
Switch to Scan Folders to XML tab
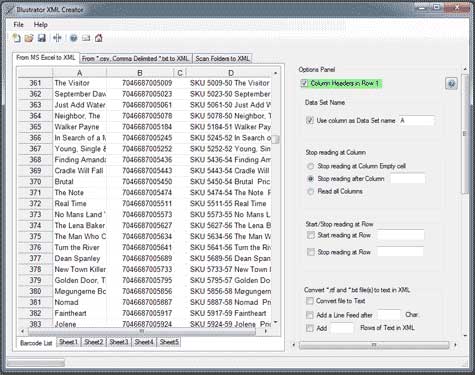(x=222, y=59)
